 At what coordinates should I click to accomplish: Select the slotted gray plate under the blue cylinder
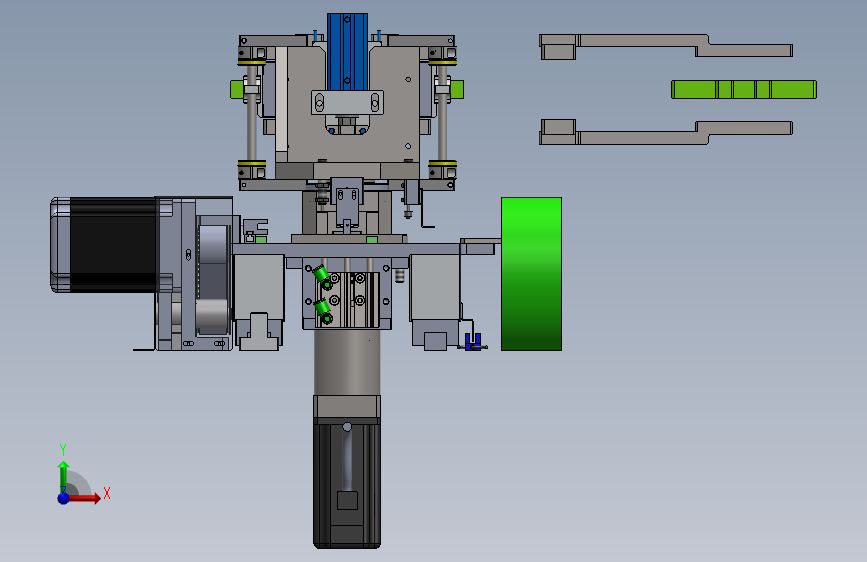pos(347,102)
